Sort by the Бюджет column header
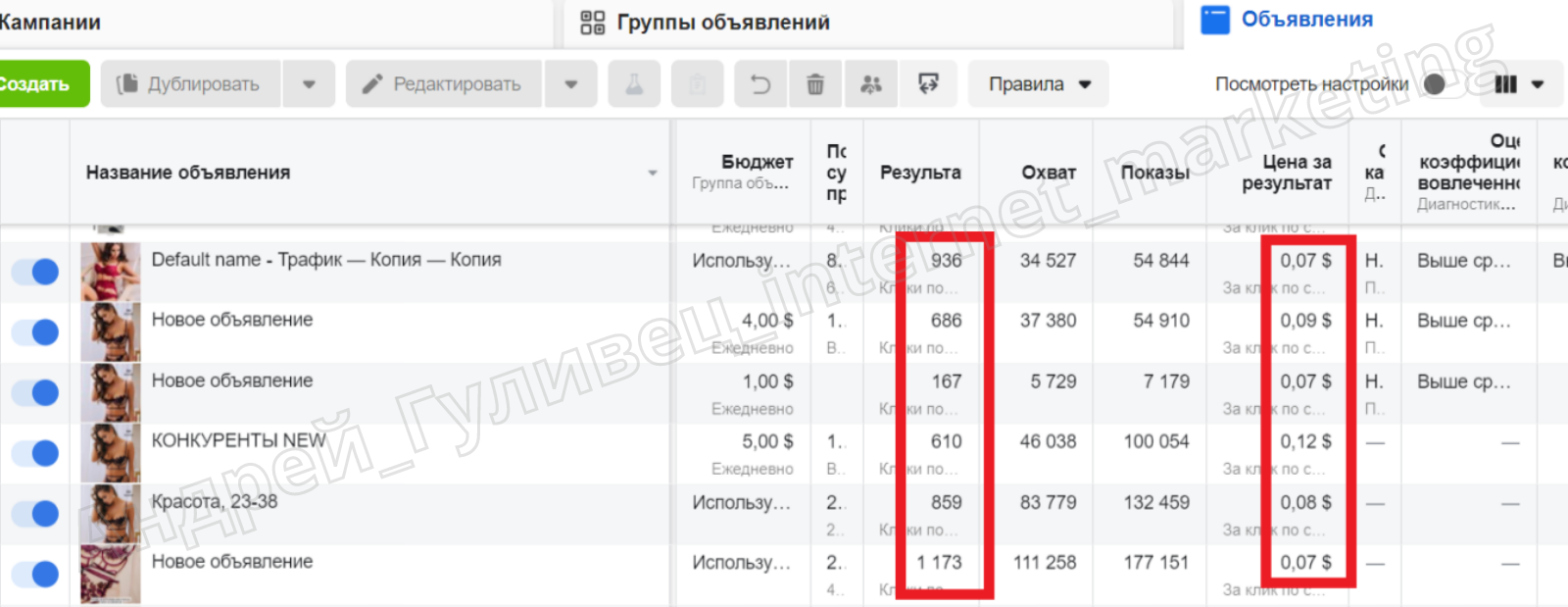Screen dimensions: 1568x607 757,162
